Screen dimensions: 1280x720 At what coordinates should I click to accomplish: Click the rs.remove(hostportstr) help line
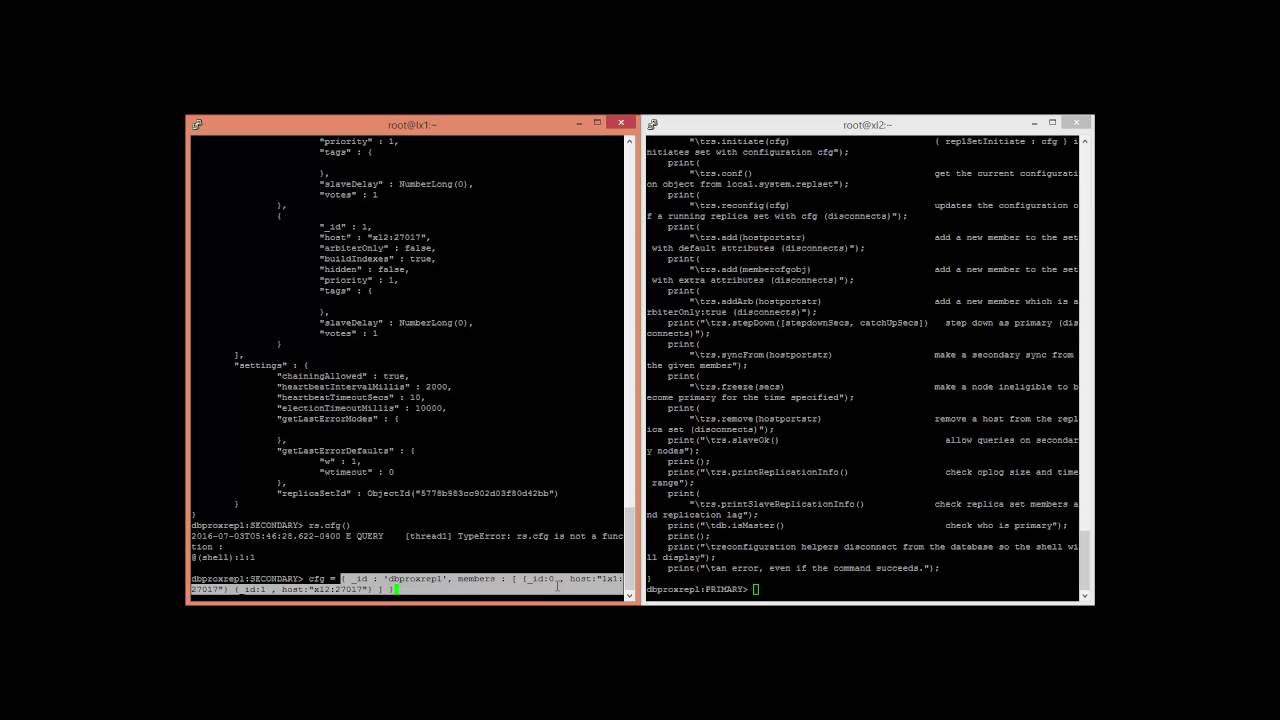click(862, 424)
